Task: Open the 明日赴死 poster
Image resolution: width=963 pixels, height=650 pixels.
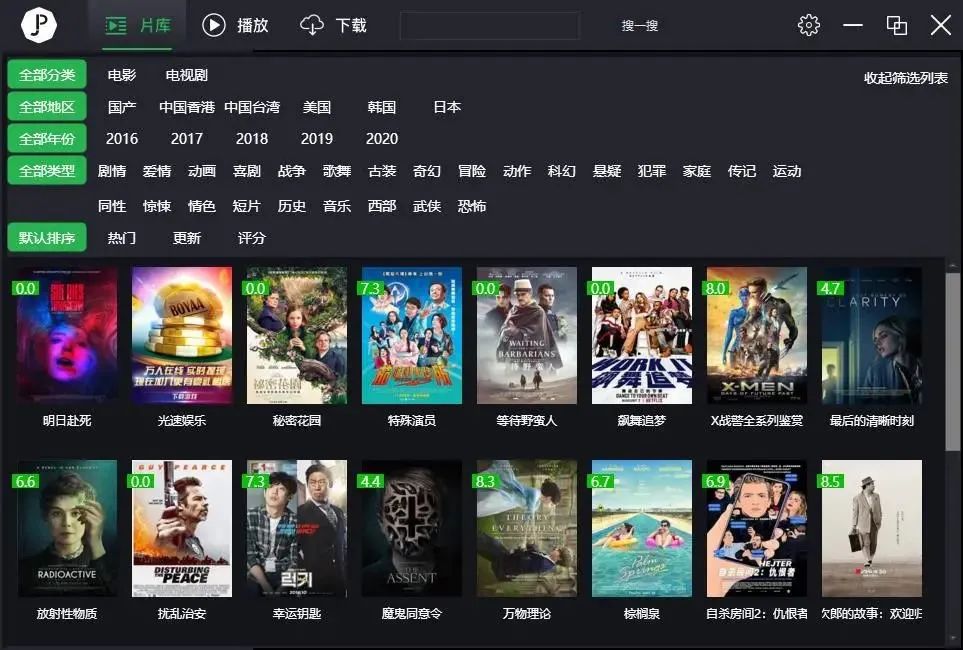Action: pos(67,335)
